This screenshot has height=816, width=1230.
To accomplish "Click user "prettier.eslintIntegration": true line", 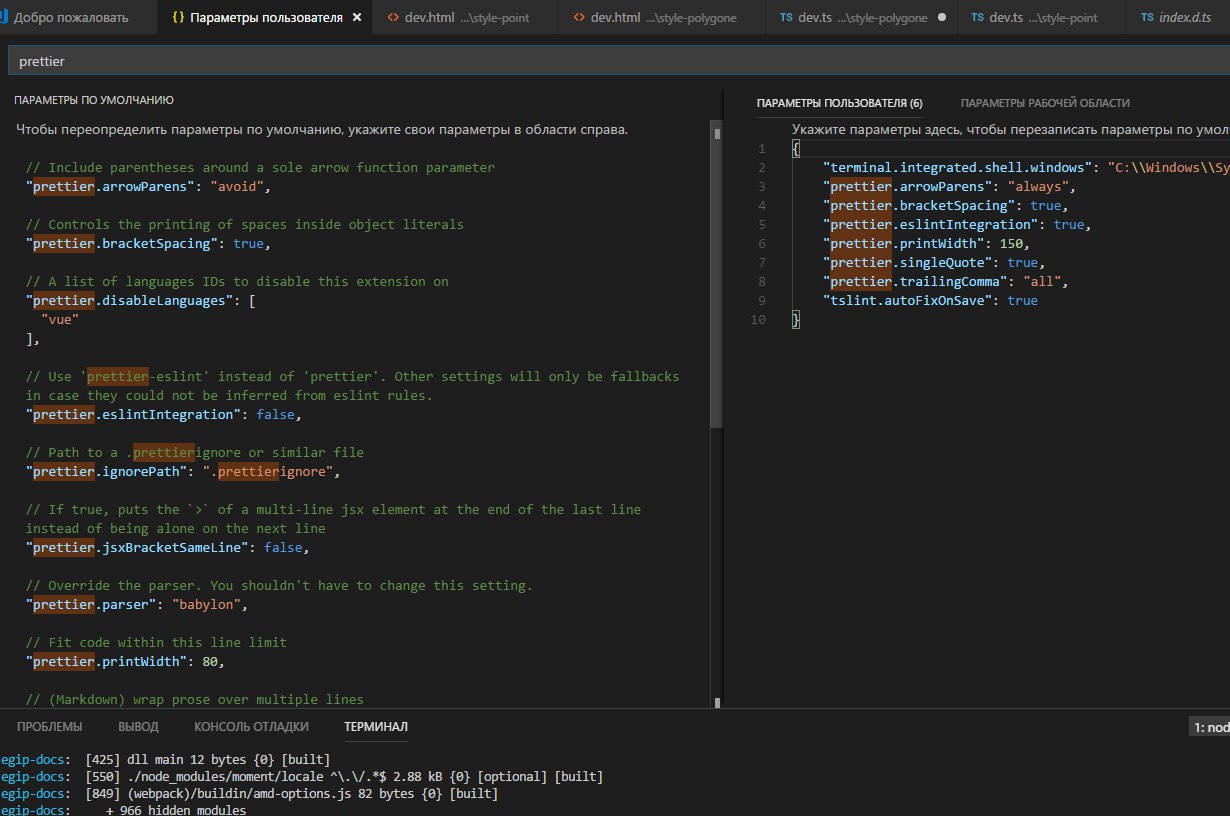I will click(x=958, y=225).
